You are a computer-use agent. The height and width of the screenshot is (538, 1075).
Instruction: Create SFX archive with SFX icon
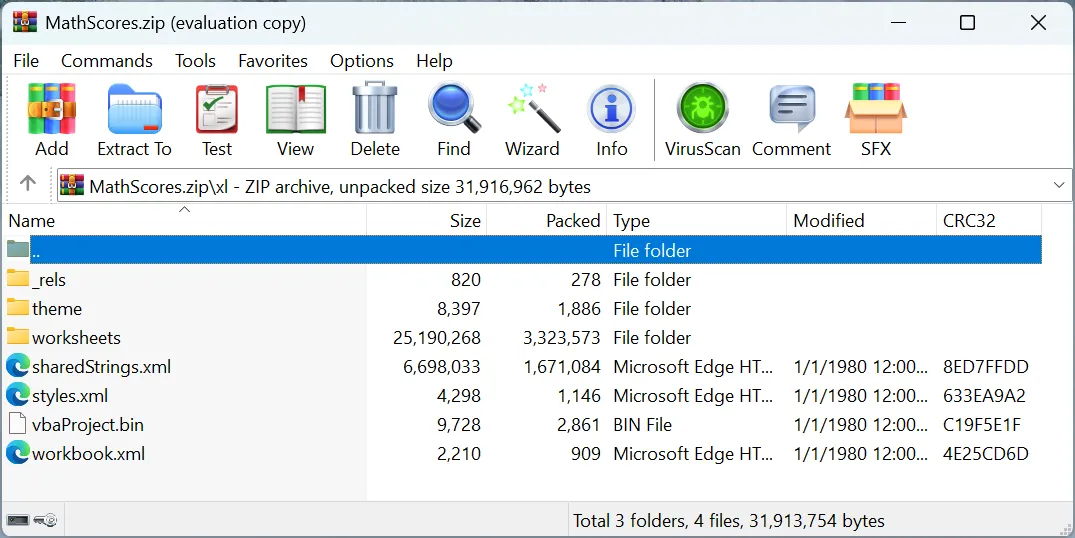pyautogui.click(x=875, y=108)
